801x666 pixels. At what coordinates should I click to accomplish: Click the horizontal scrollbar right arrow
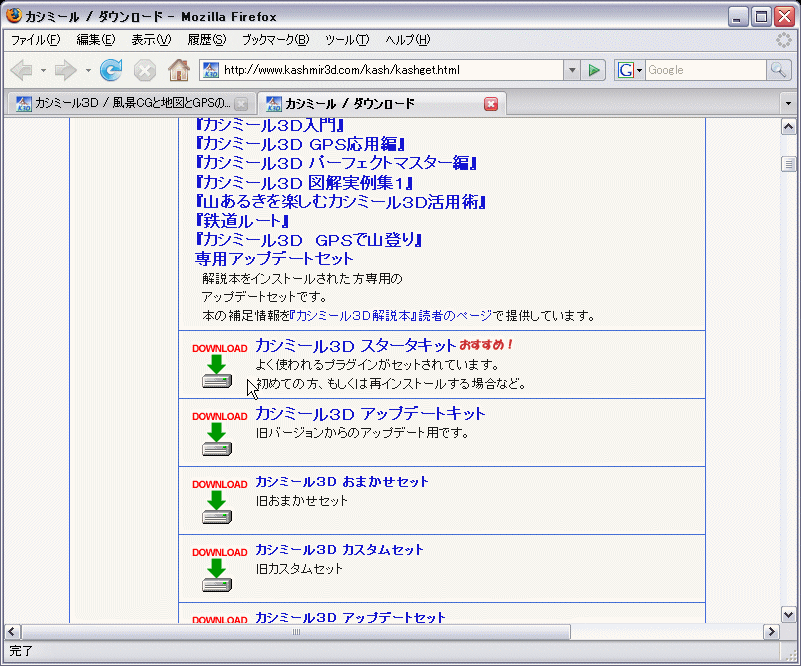pyautogui.click(x=771, y=632)
